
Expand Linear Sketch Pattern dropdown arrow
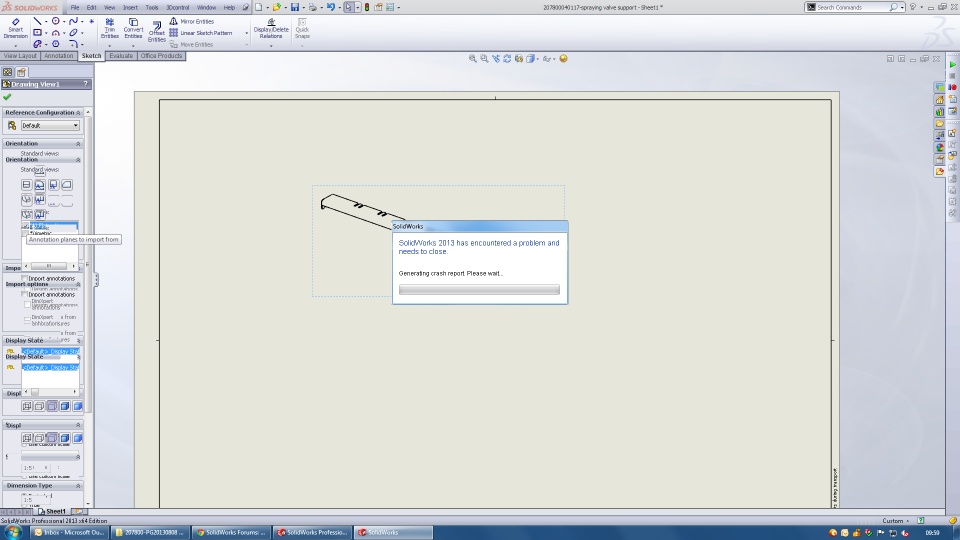click(x=247, y=33)
